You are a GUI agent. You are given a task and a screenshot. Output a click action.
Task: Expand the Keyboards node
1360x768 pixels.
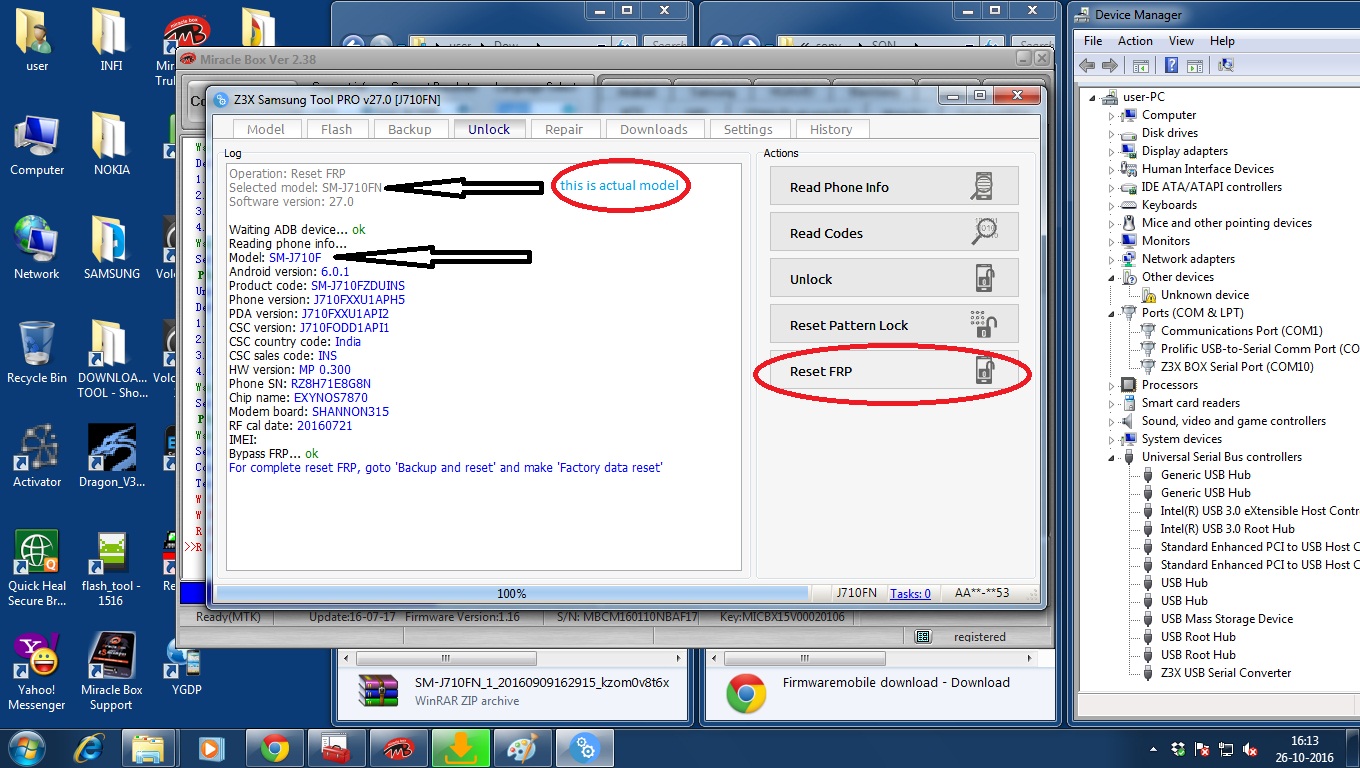(1111, 205)
